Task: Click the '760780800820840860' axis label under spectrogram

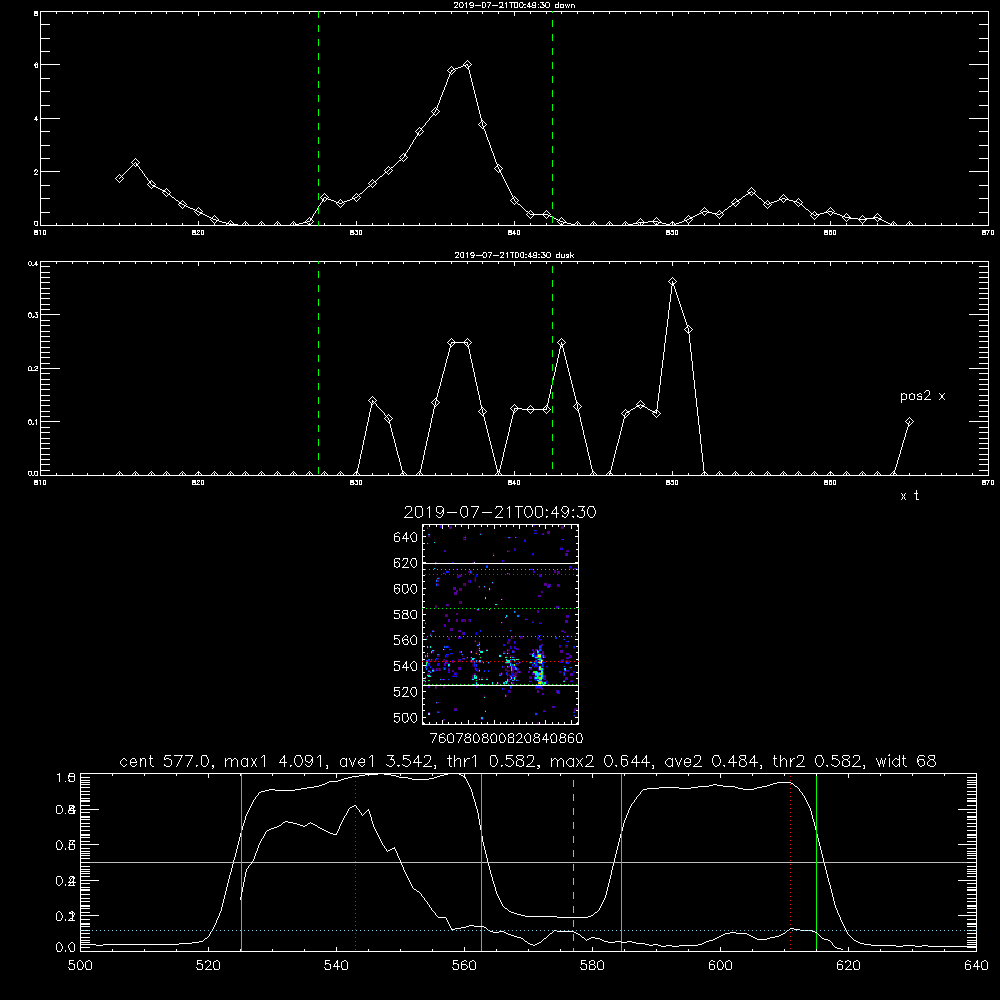Action: tap(506, 739)
